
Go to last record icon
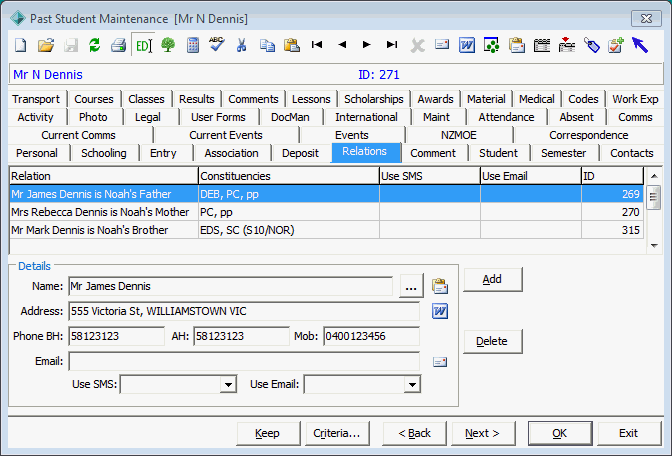pos(392,45)
